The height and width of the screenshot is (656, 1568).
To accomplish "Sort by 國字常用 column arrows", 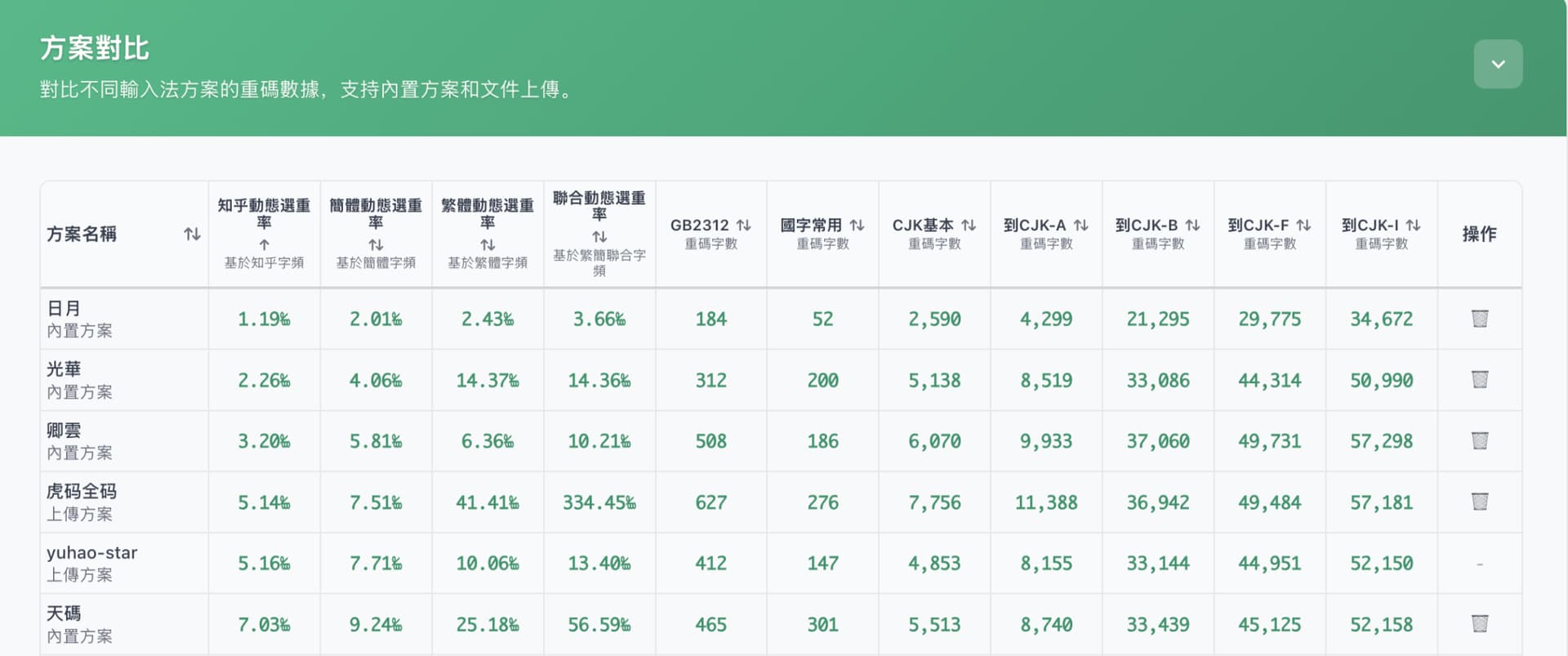I will (x=857, y=225).
